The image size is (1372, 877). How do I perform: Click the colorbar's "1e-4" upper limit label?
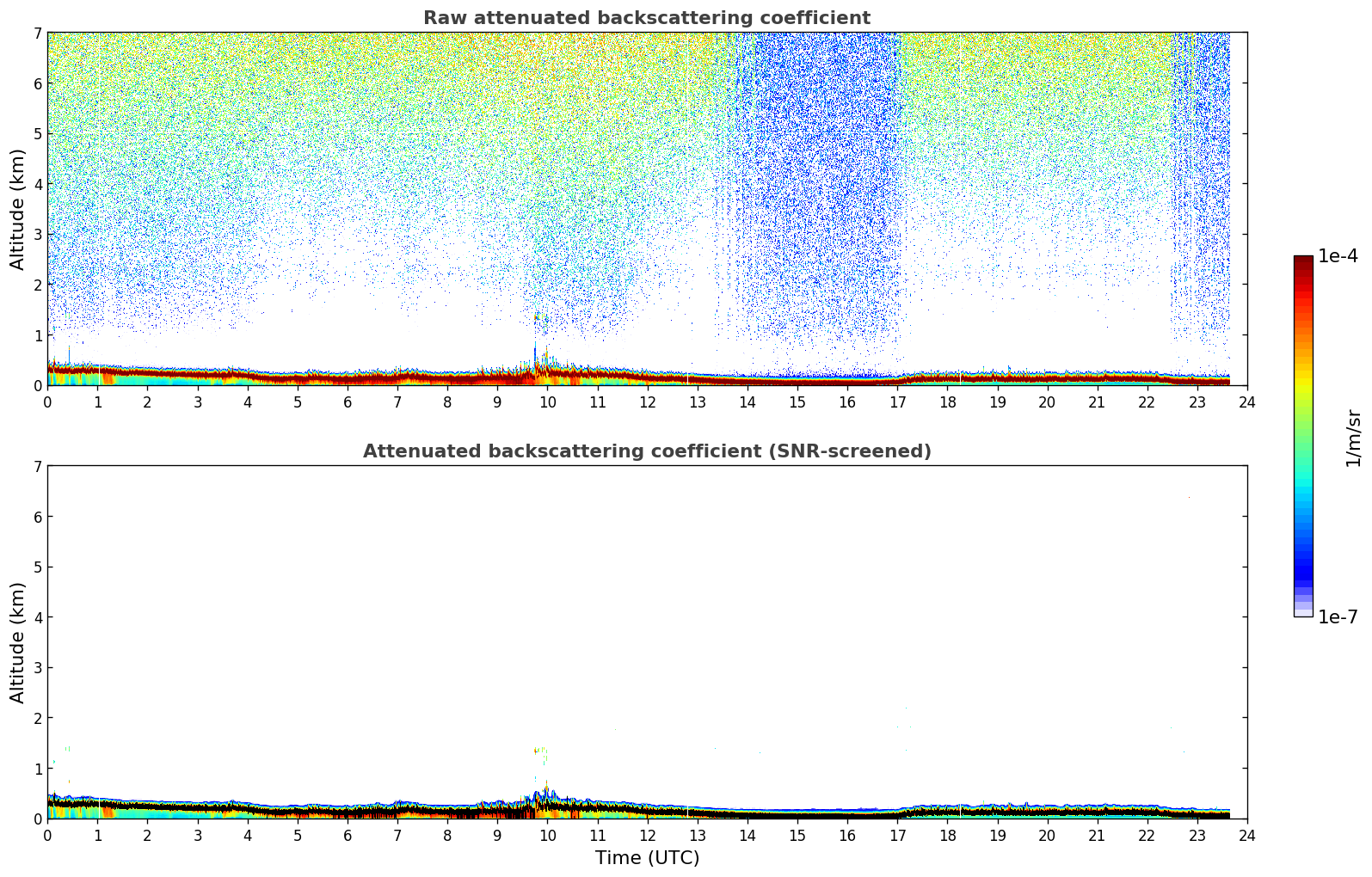[1337, 256]
